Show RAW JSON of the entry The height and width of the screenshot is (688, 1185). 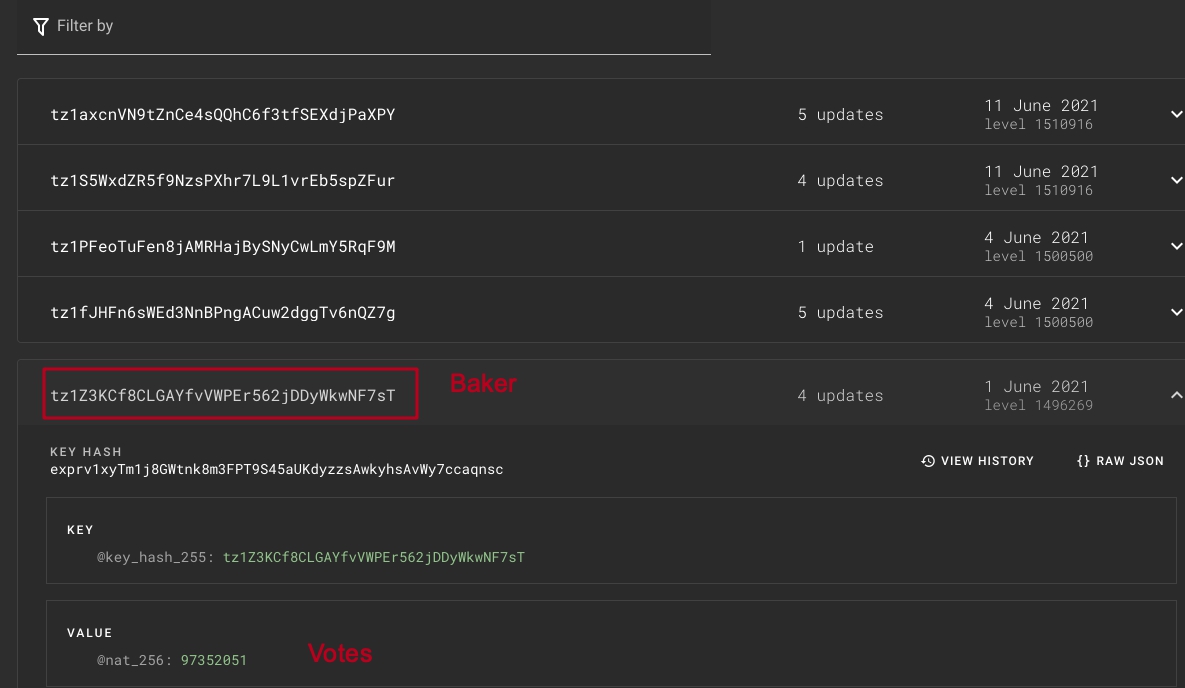coord(1120,461)
